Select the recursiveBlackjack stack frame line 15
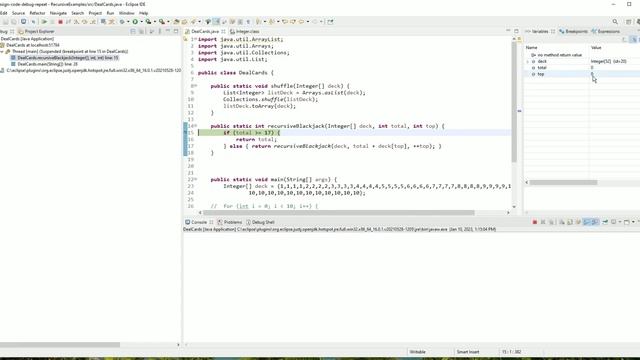This screenshot has height=360, width=640. click(x=64, y=58)
